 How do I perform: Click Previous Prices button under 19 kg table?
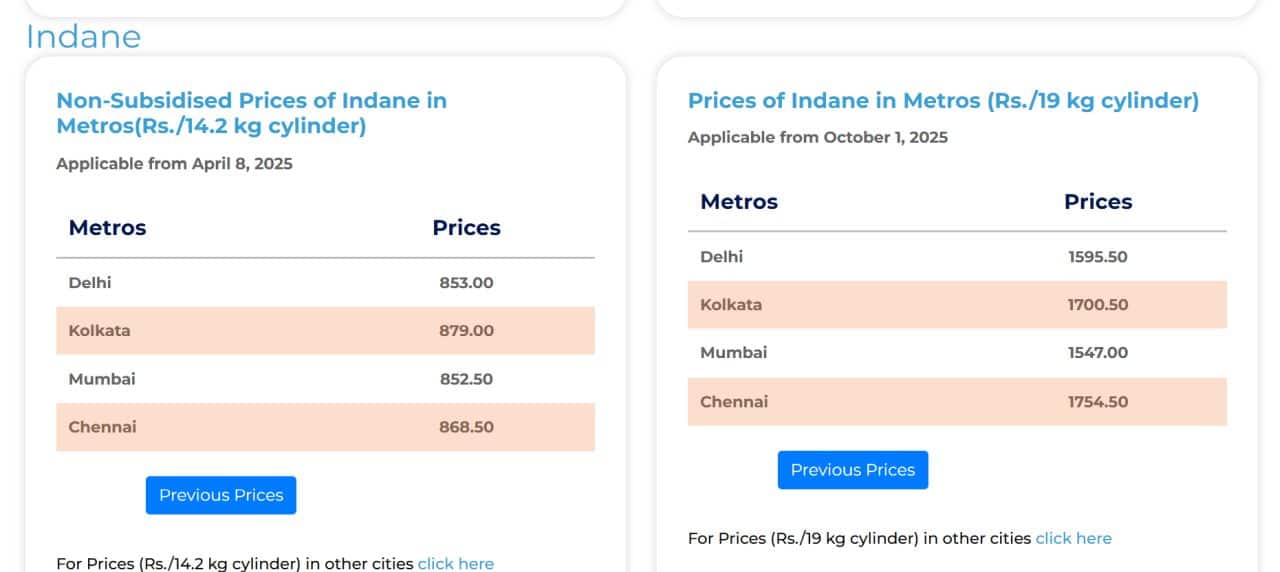coord(852,470)
